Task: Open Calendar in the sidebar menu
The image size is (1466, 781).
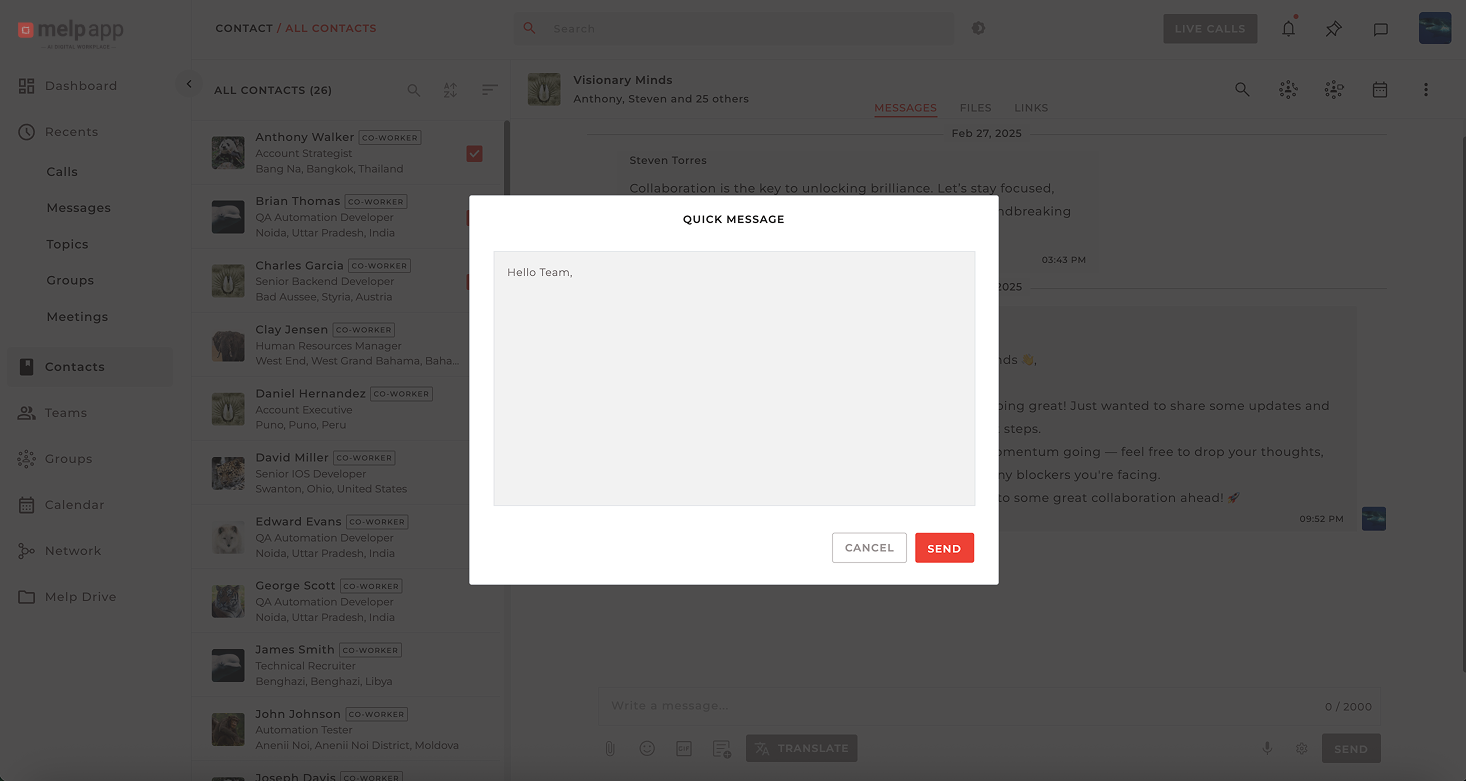Action: pos(74,505)
